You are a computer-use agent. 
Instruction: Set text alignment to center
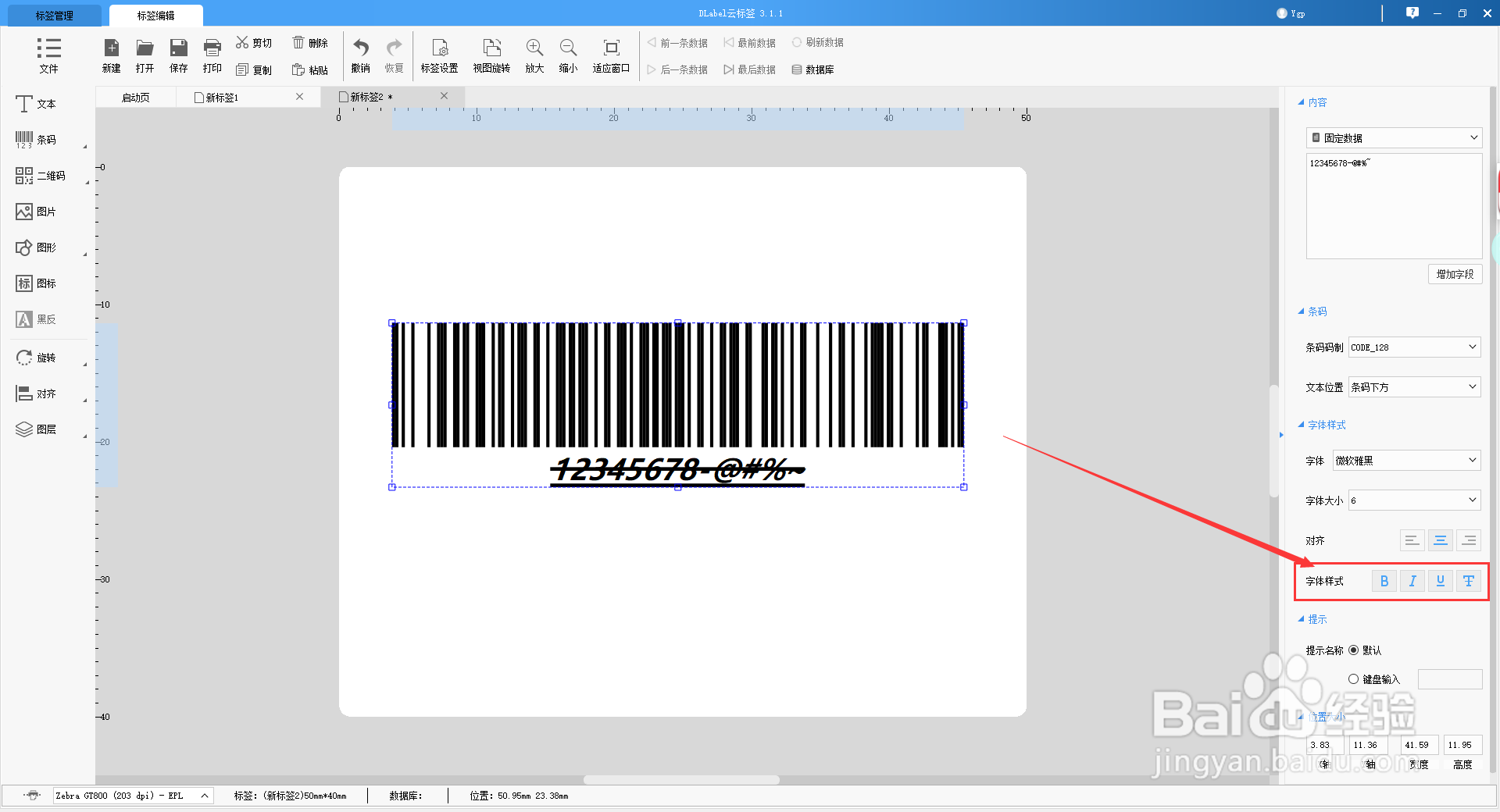[1441, 540]
